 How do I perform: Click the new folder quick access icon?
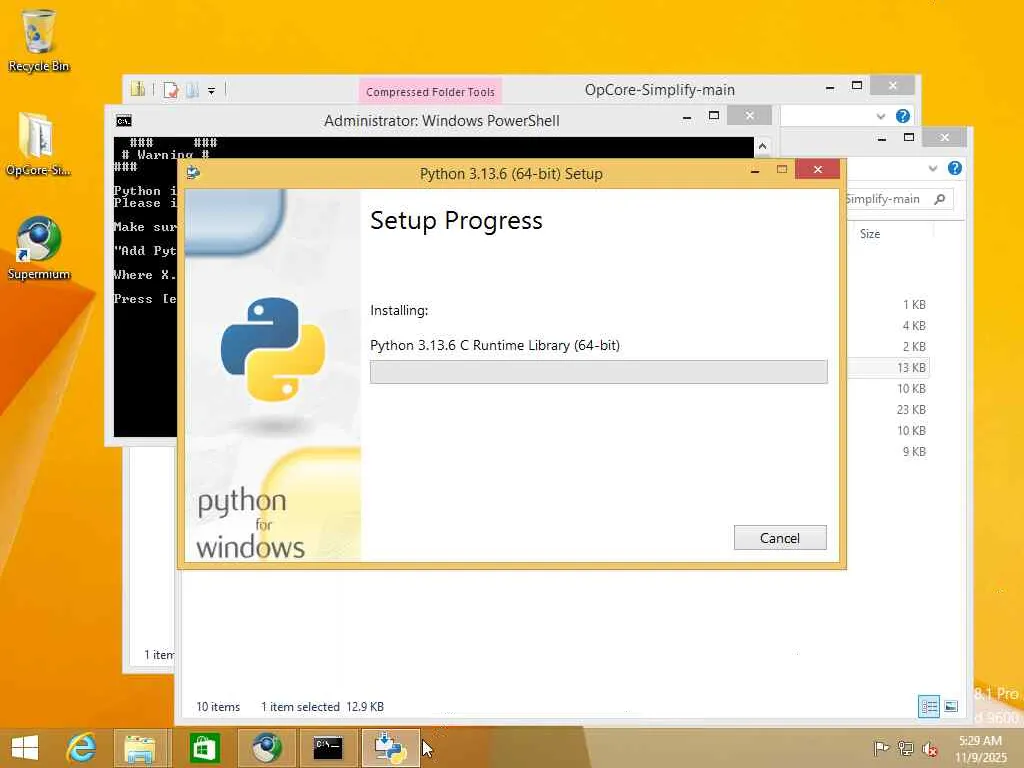(192, 90)
